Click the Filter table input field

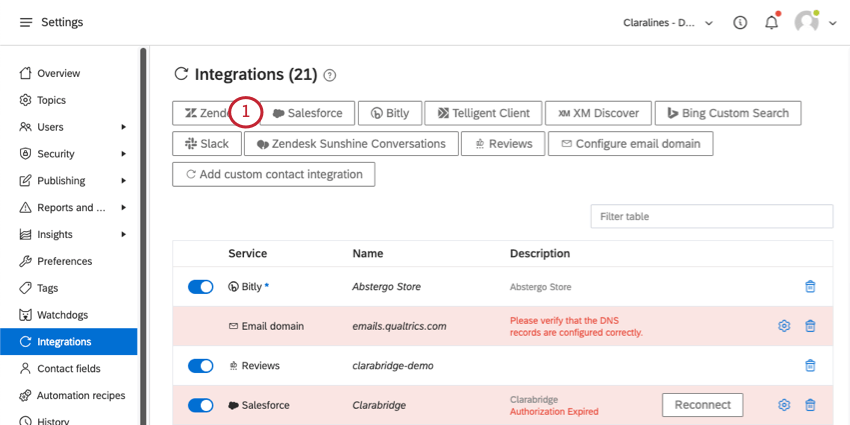click(x=712, y=216)
